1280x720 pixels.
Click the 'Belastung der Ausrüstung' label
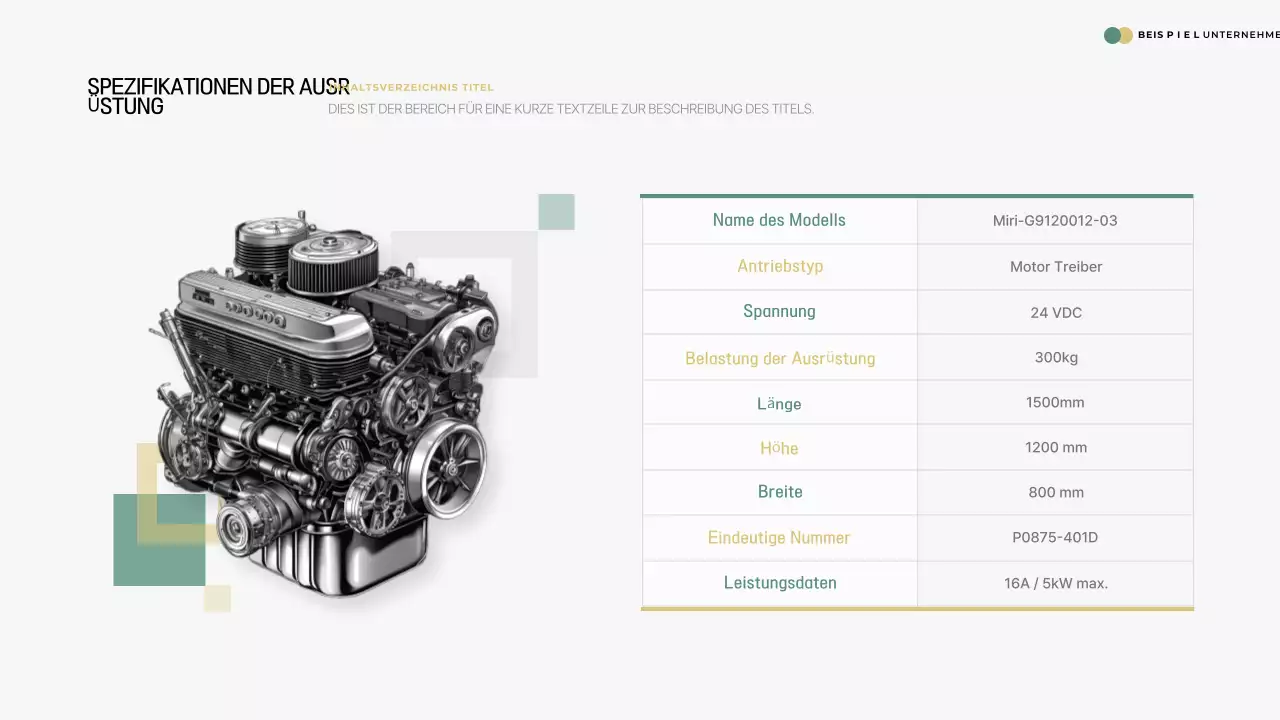pos(779,357)
